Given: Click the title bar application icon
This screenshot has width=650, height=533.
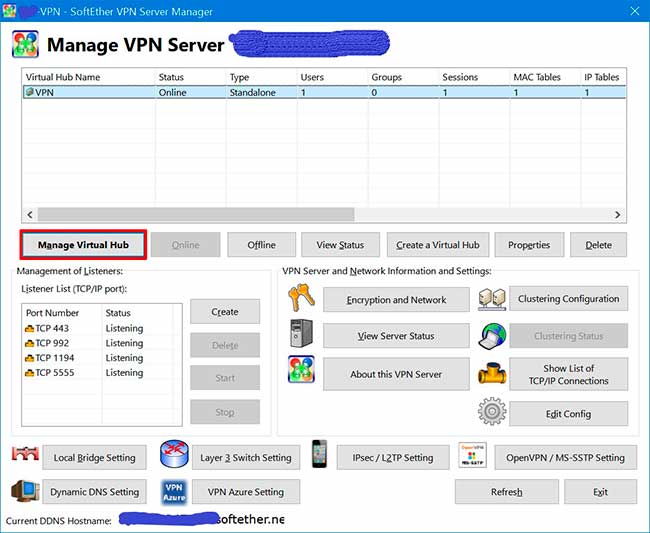Looking at the screenshot, I should pos(9,11).
